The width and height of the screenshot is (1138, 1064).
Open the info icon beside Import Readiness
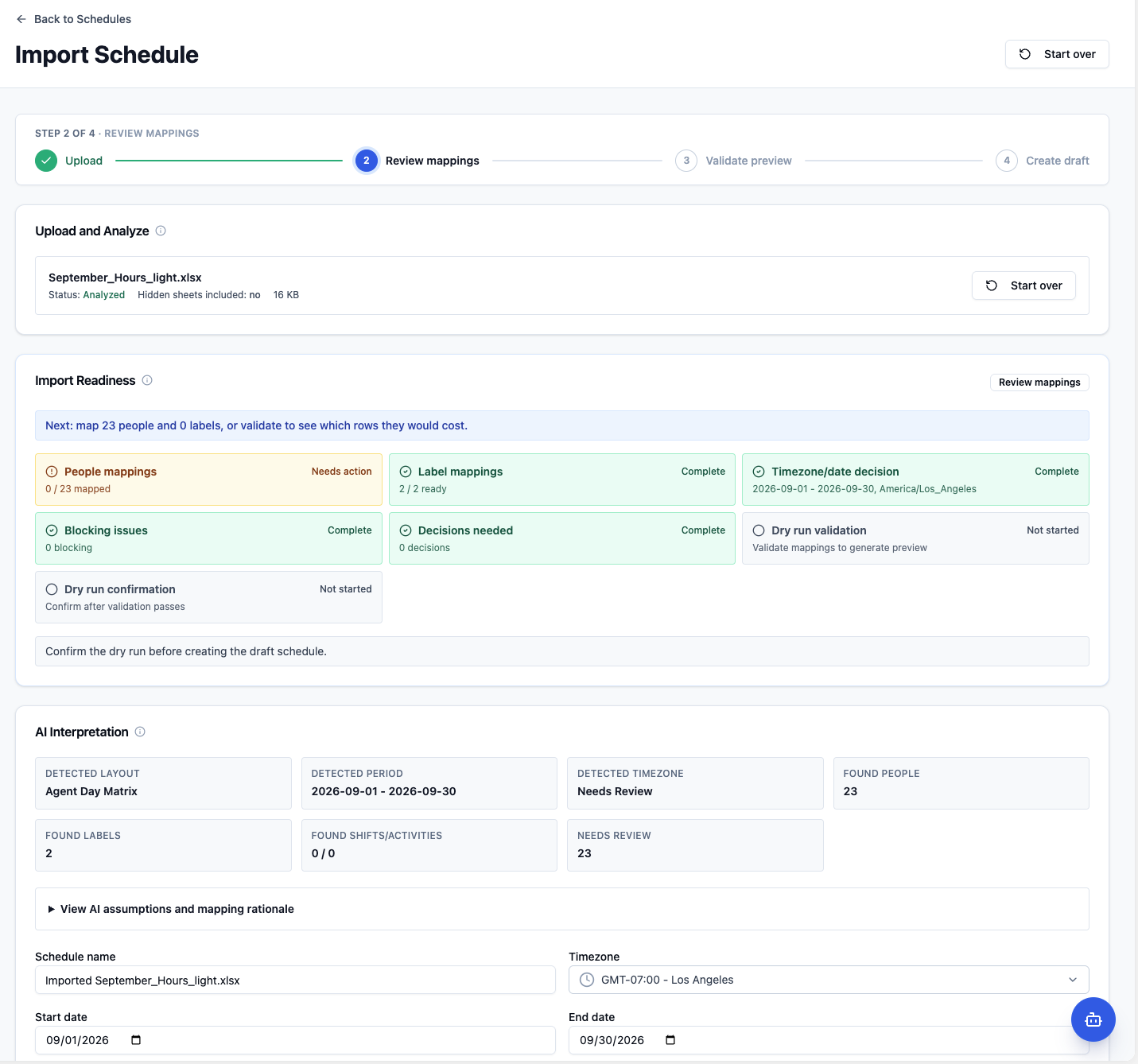(x=147, y=380)
